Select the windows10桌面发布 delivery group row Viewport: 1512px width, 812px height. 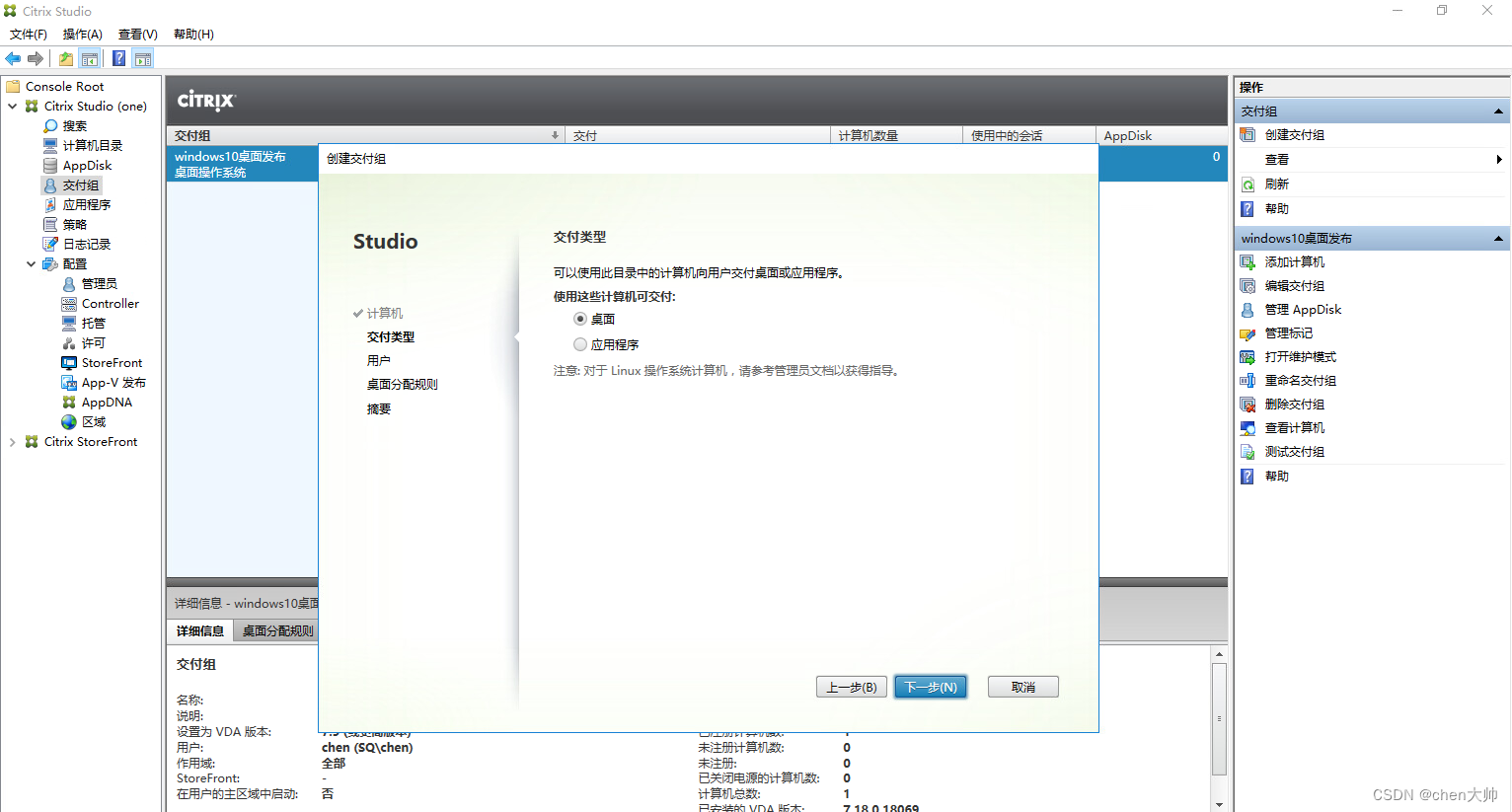[242, 164]
